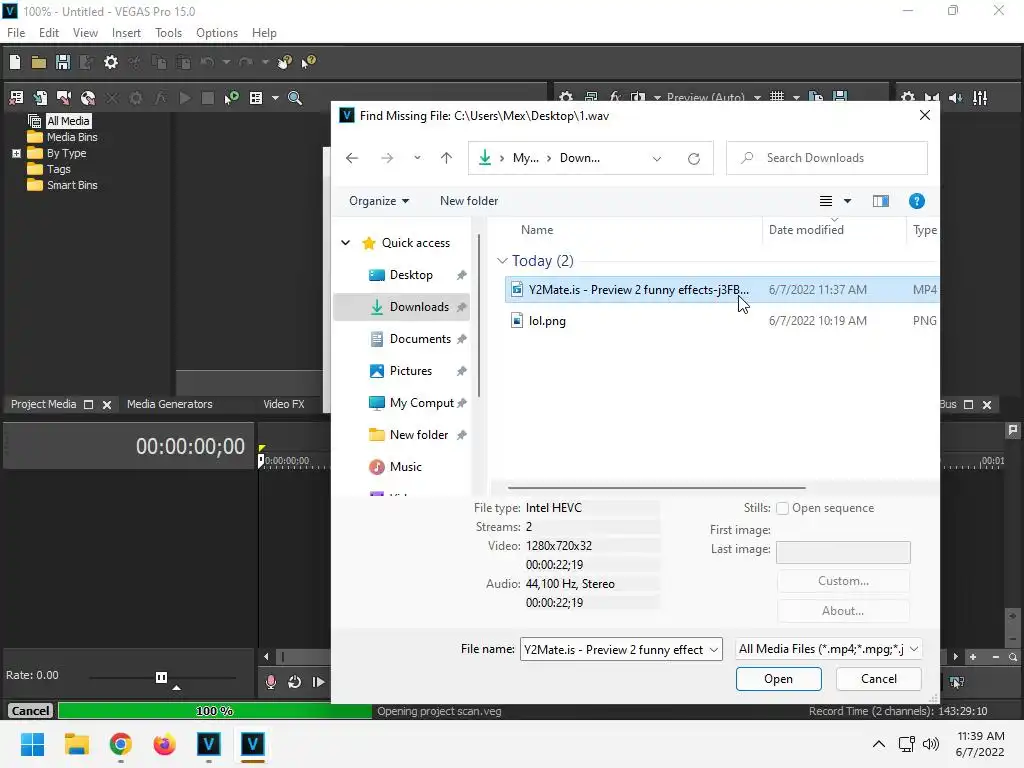Click the Record microphone button
The image size is (1024, 768).
click(270, 682)
